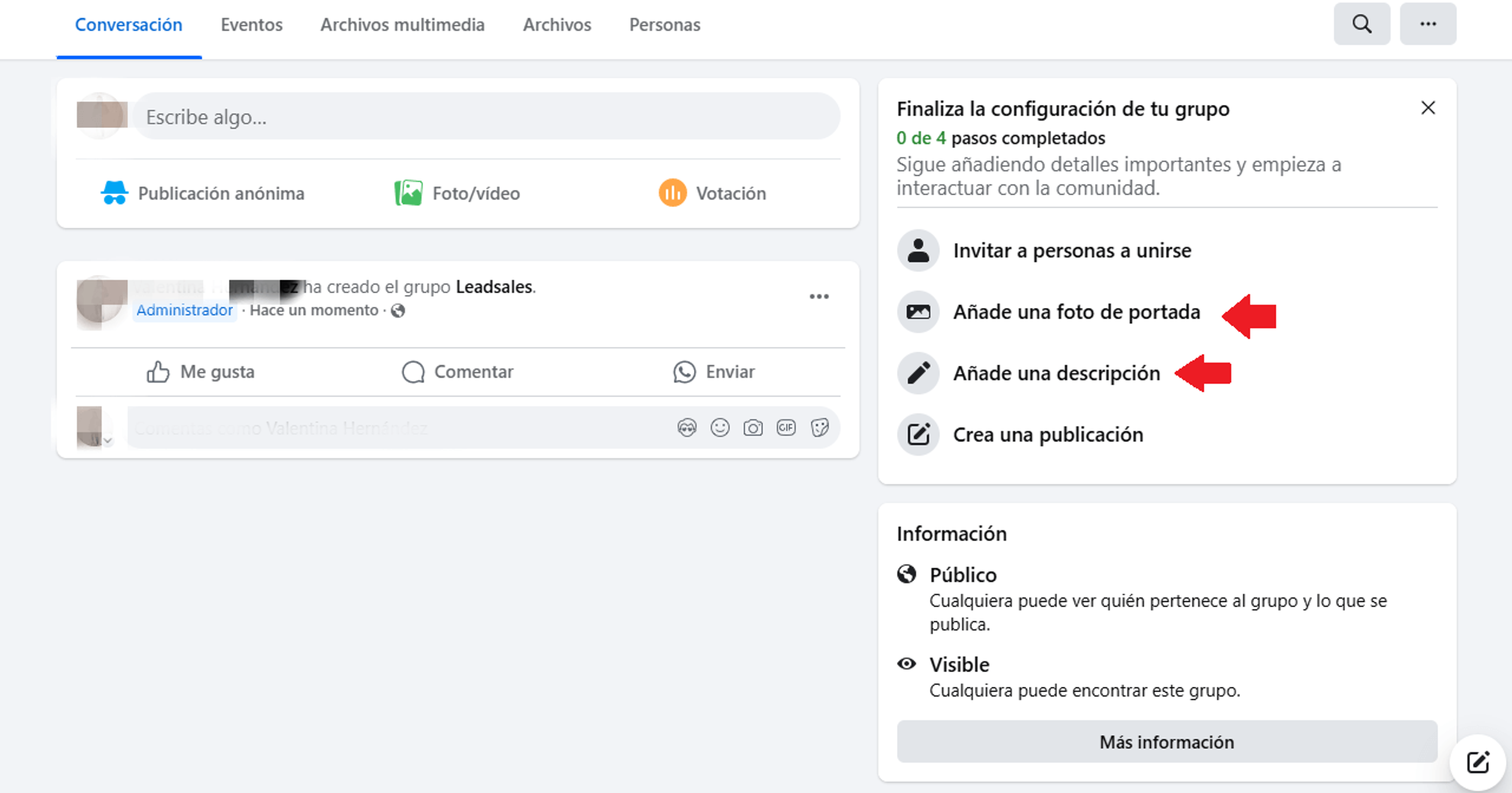1512x793 pixels.
Task: Click the avatar sticker icon in comment box
Action: [x=687, y=427]
